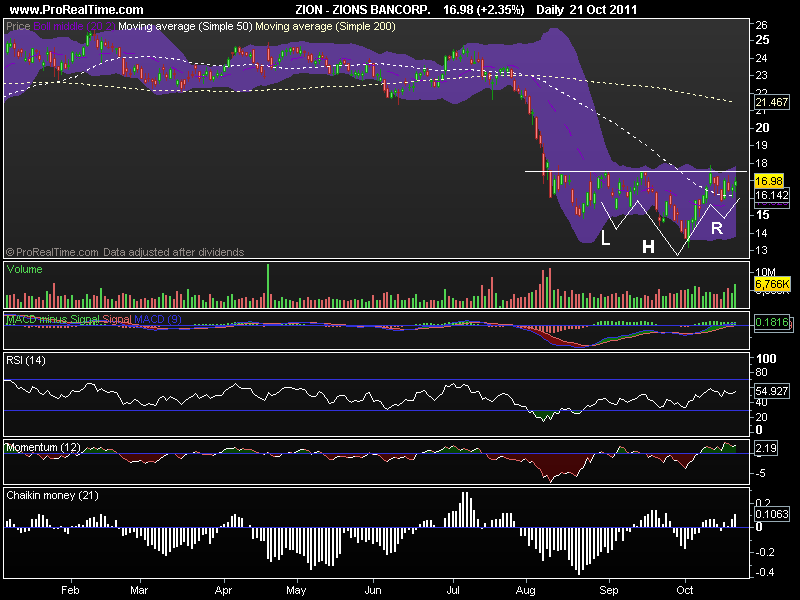Click the Chaikin money (21) panel label
Viewport: 800px width, 600px height.
52,495
